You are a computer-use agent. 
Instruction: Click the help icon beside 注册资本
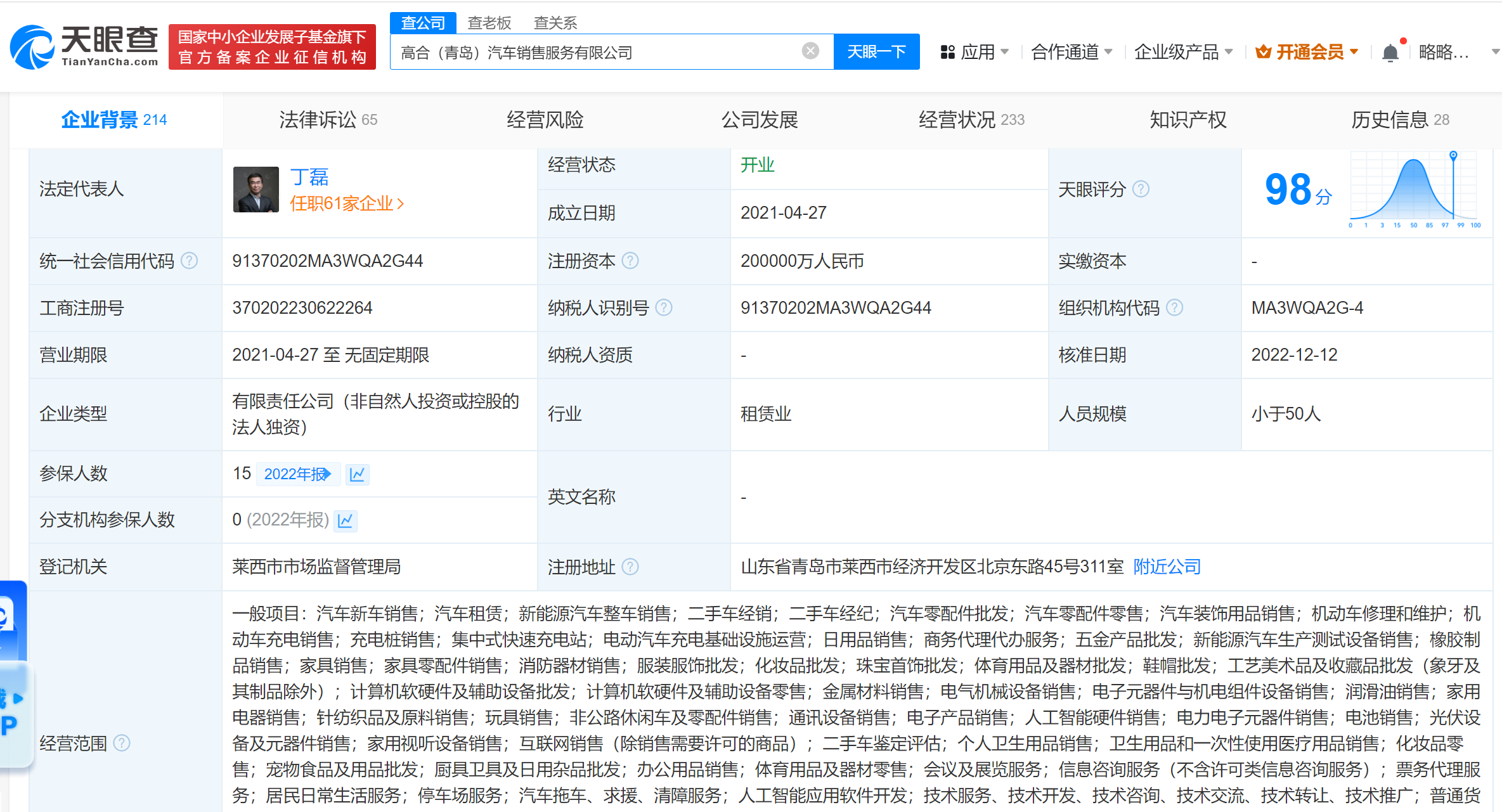tap(630, 261)
